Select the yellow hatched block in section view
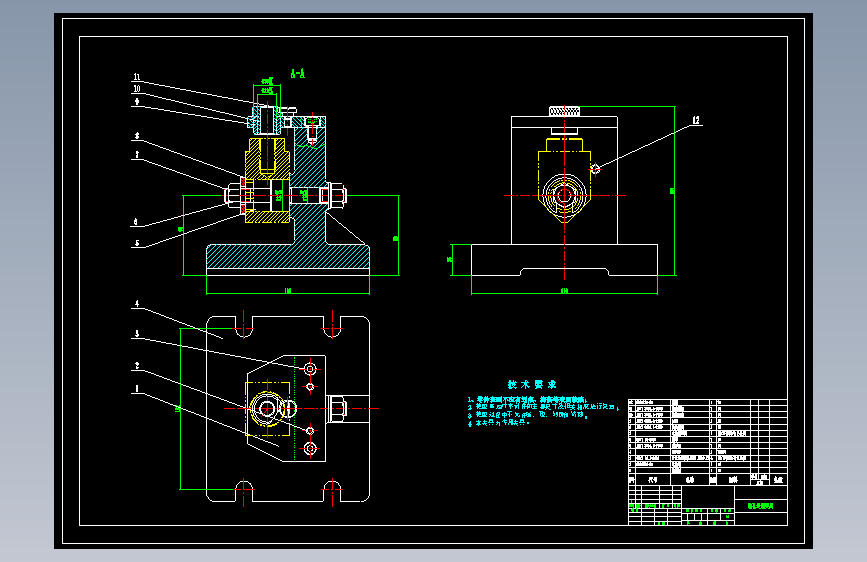The height and width of the screenshot is (562, 867). click(267, 180)
